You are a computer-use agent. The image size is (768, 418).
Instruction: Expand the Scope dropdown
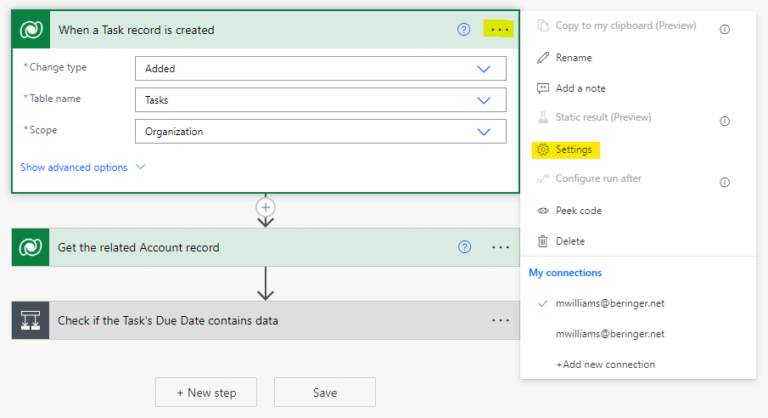[x=484, y=131]
